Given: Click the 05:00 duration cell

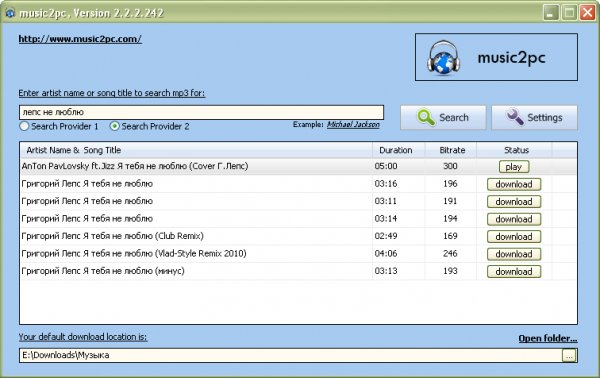Looking at the screenshot, I should point(386,166).
